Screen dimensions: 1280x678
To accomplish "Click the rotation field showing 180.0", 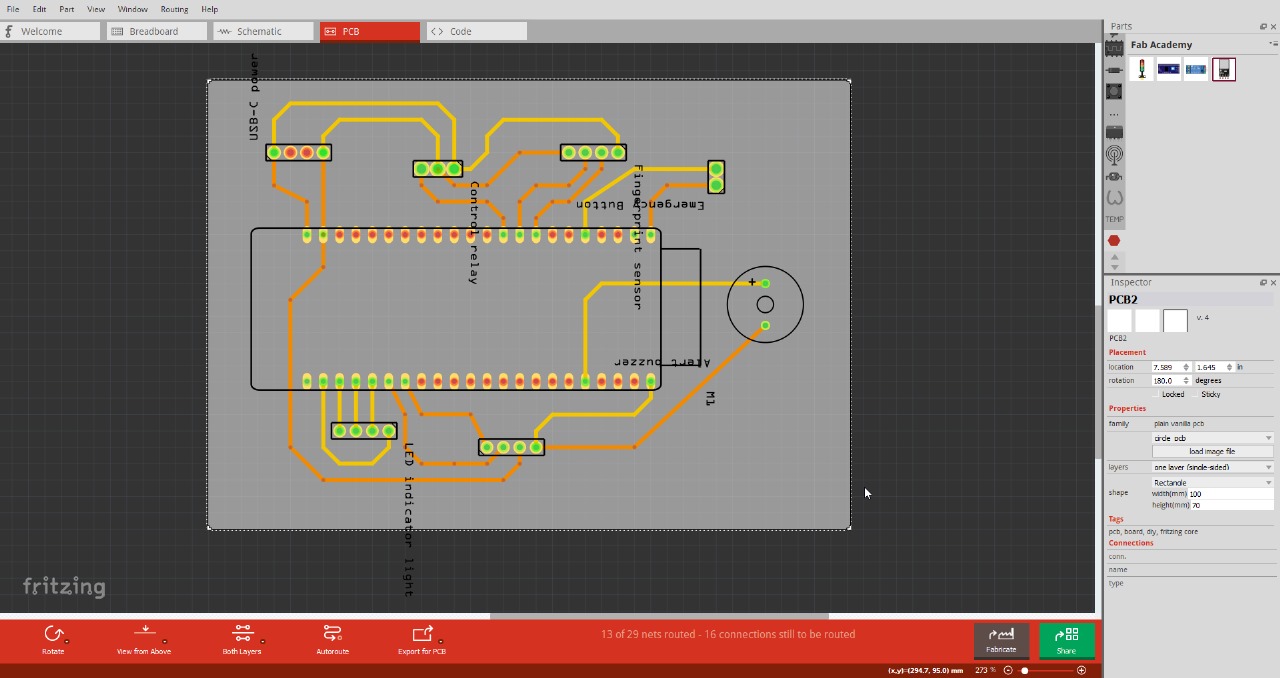I will pyautogui.click(x=1167, y=380).
